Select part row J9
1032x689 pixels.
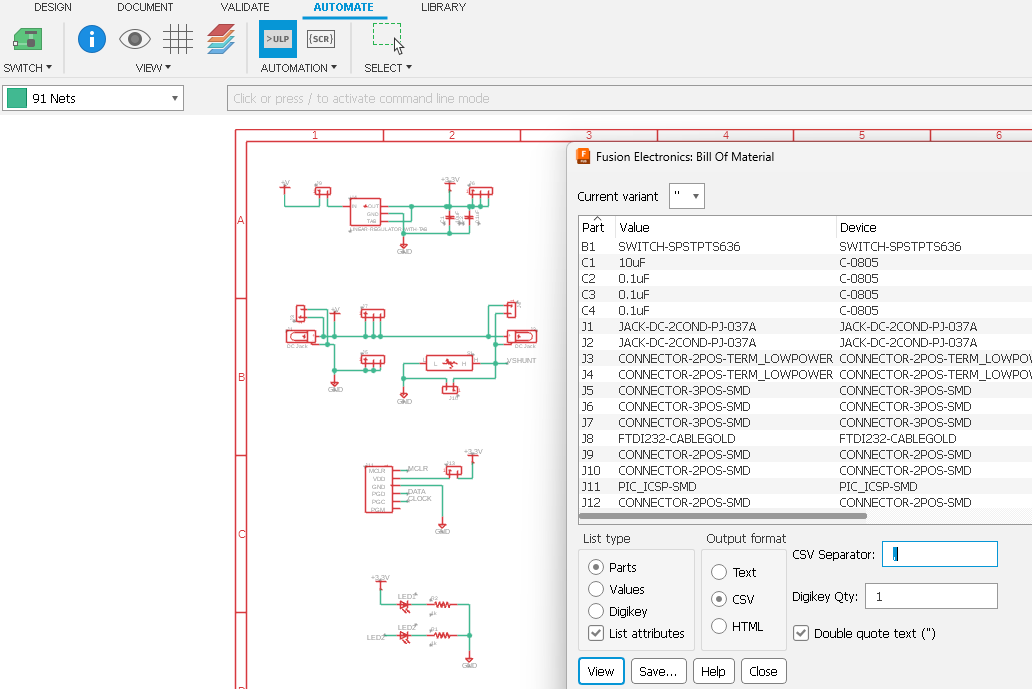pos(806,455)
